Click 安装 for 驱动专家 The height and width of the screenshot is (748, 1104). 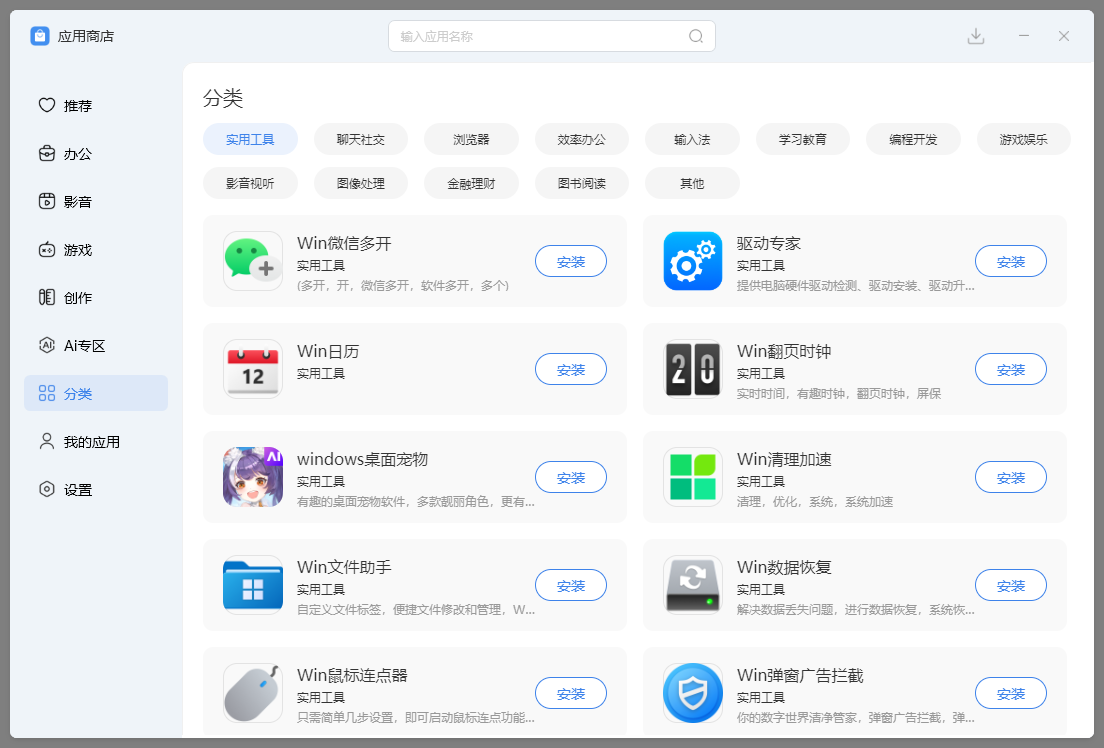pos(1010,261)
